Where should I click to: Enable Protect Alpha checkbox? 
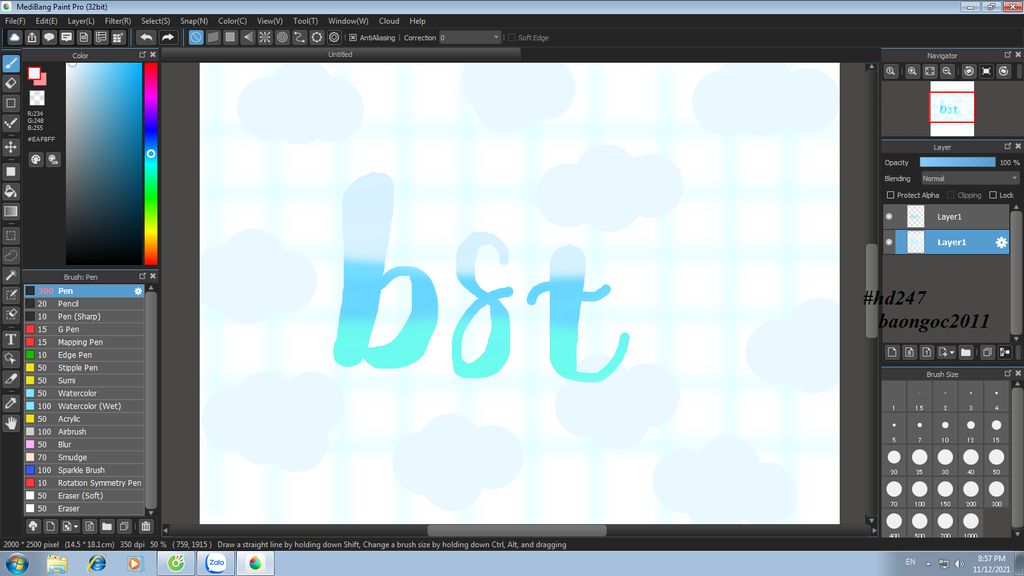pyautogui.click(x=890, y=195)
